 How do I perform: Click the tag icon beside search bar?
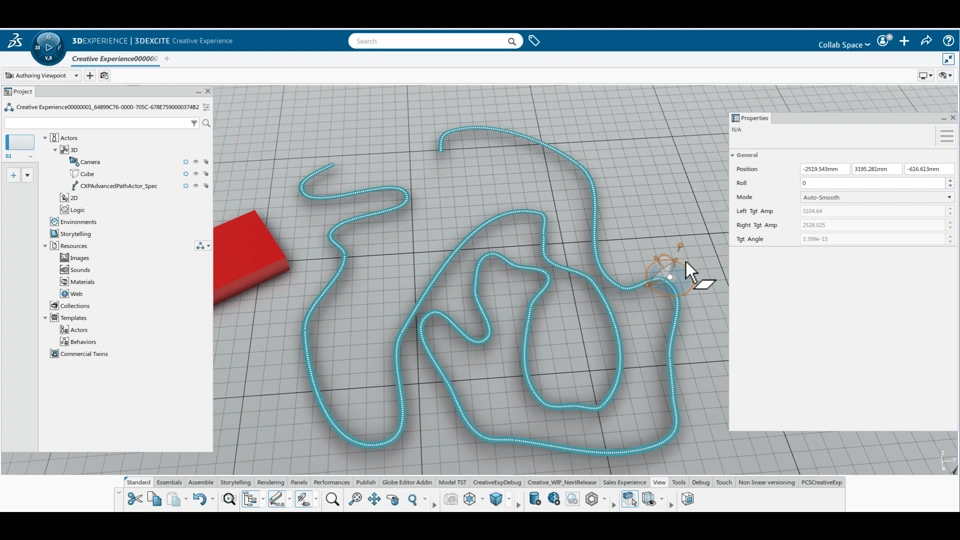pyautogui.click(x=534, y=40)
